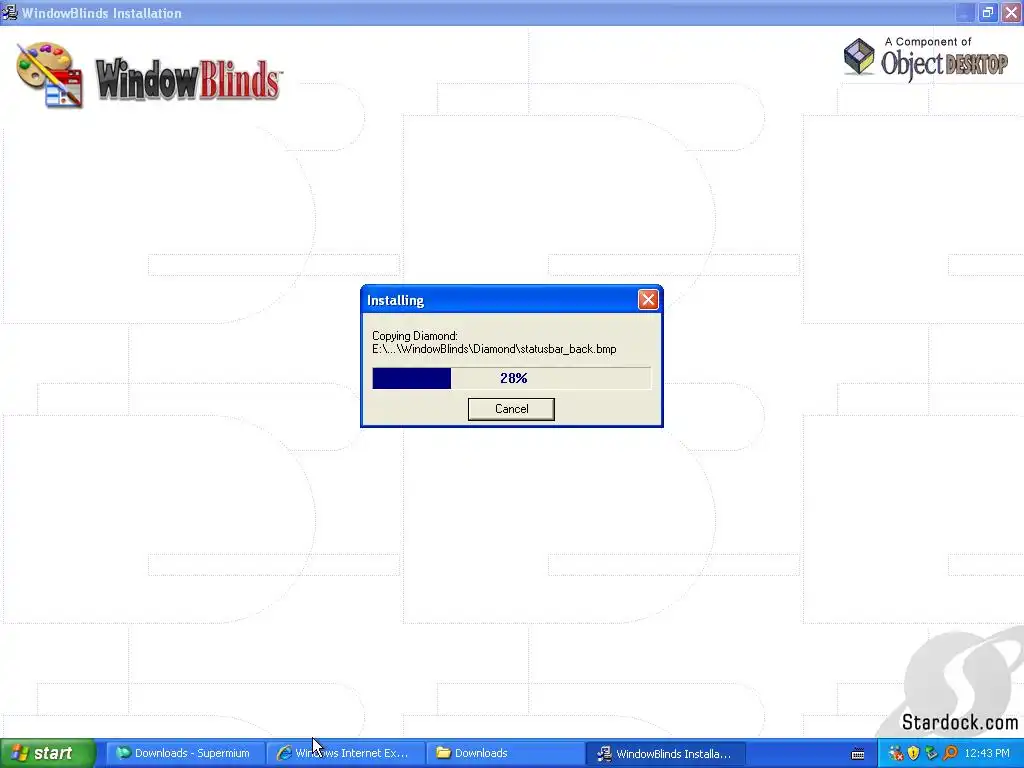Click the orange magnifier tray icon
Viewport: 1024px width, 768px height.
point(950,754)
